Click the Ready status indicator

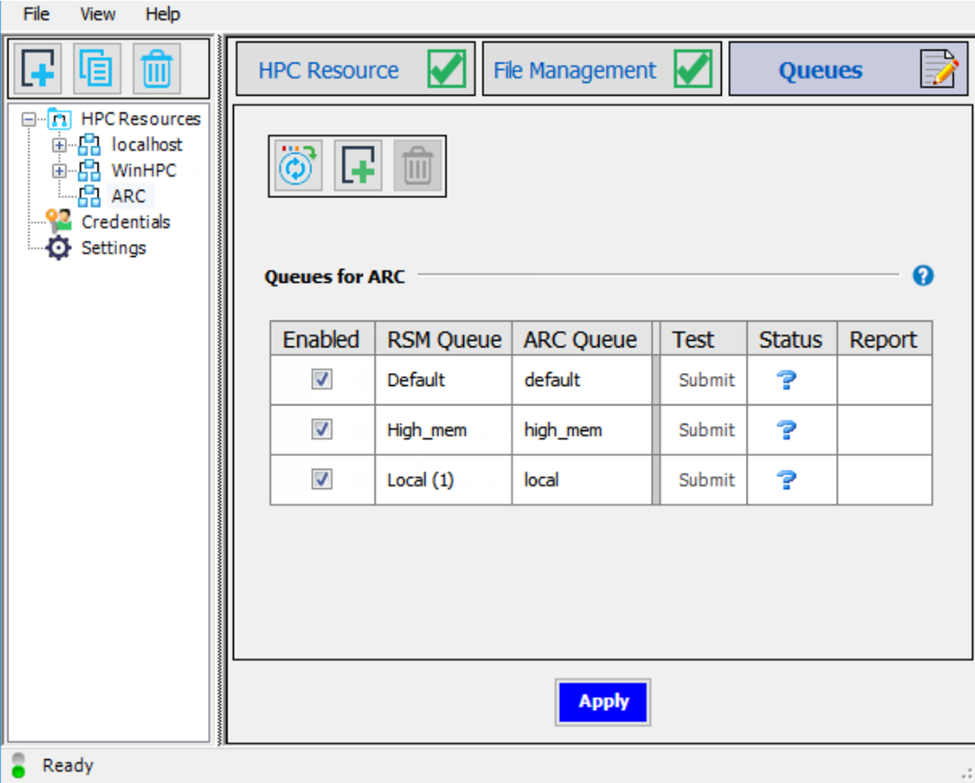click(20, 764)
